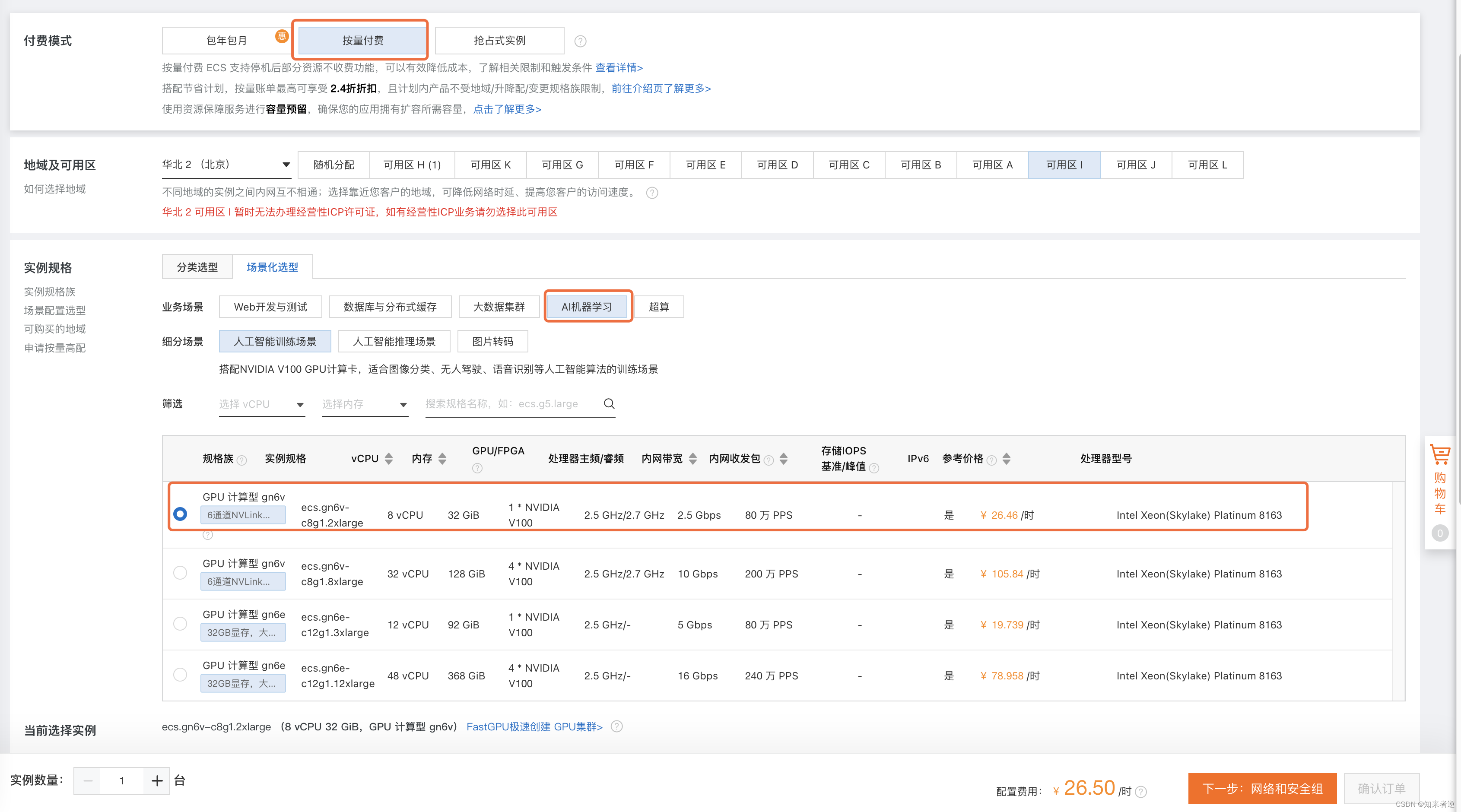Sort table by 内网带宽 column arrows
Viewport: 1461px width, 812px height.
tap(692, 459)
